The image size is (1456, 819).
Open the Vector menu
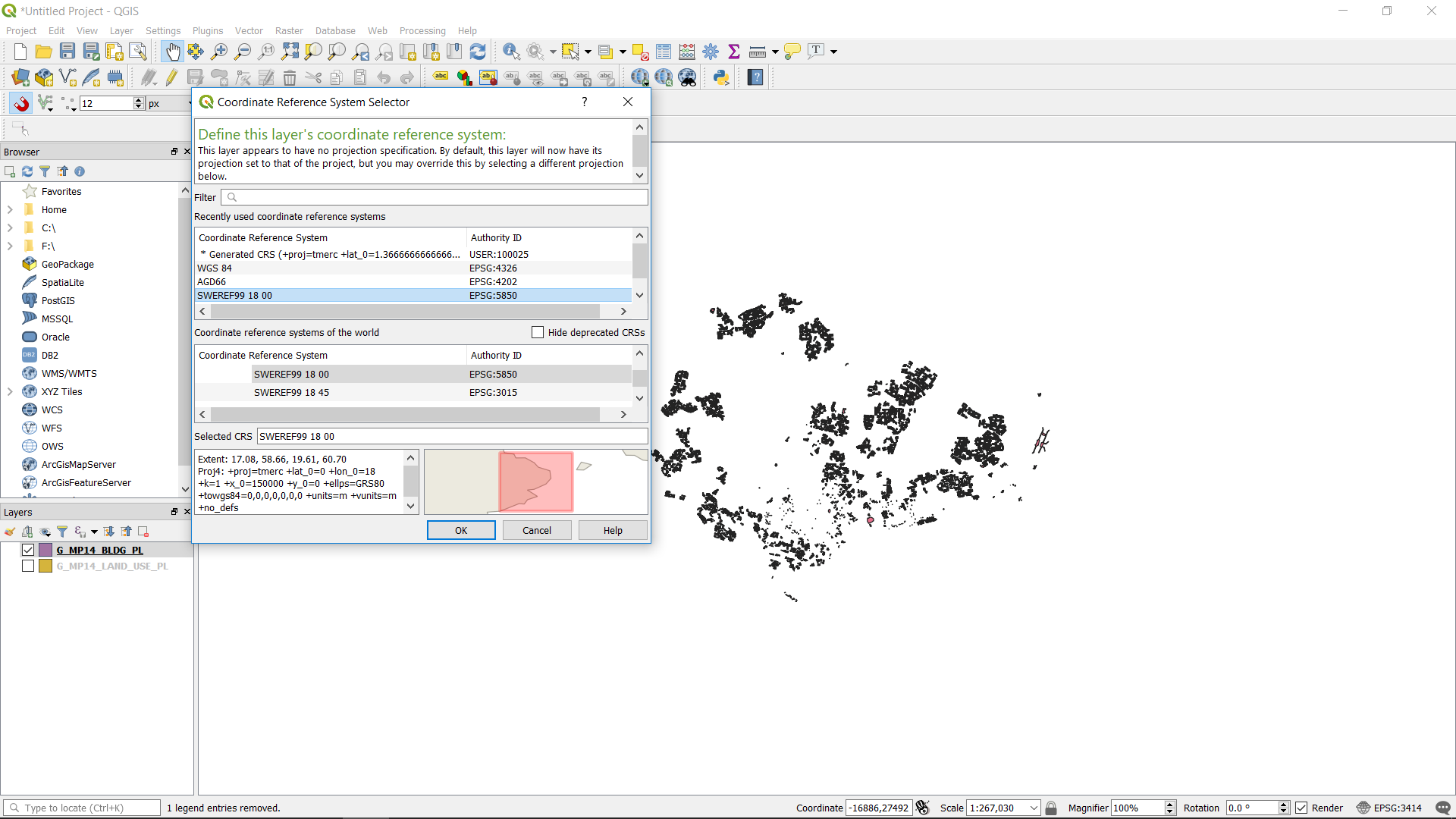coord(249,31)
